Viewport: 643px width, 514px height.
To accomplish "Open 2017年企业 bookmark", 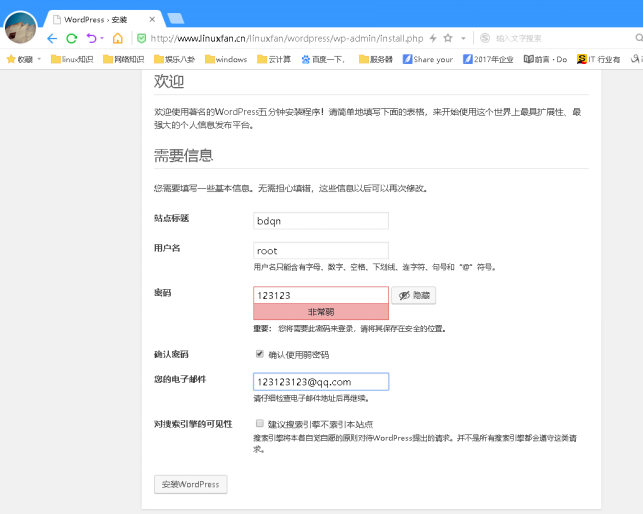I will tap(488, 59).
